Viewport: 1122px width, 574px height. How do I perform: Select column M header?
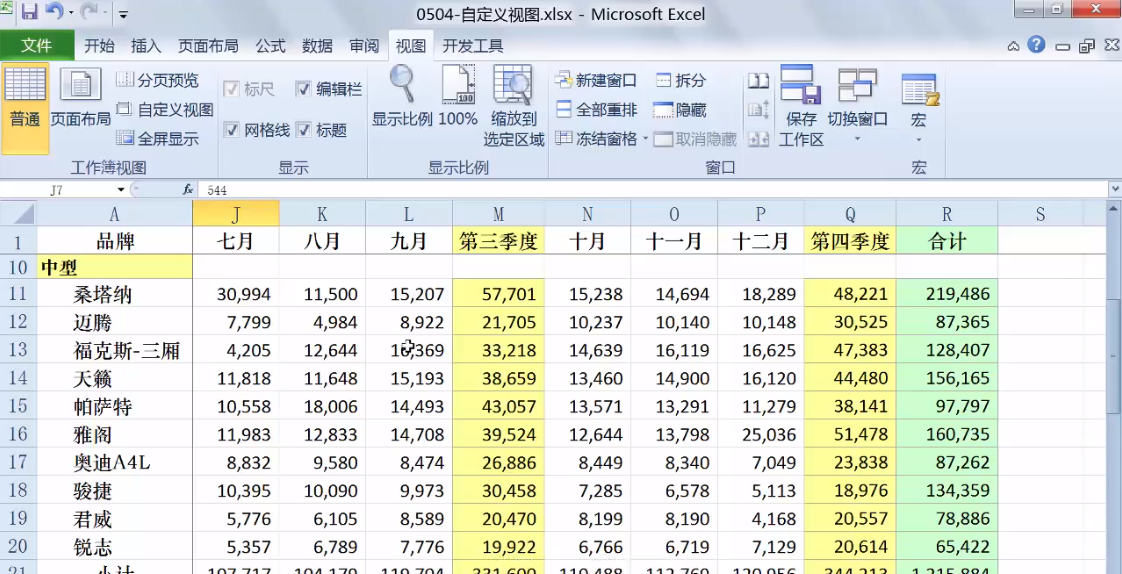[x=498, y=213]
